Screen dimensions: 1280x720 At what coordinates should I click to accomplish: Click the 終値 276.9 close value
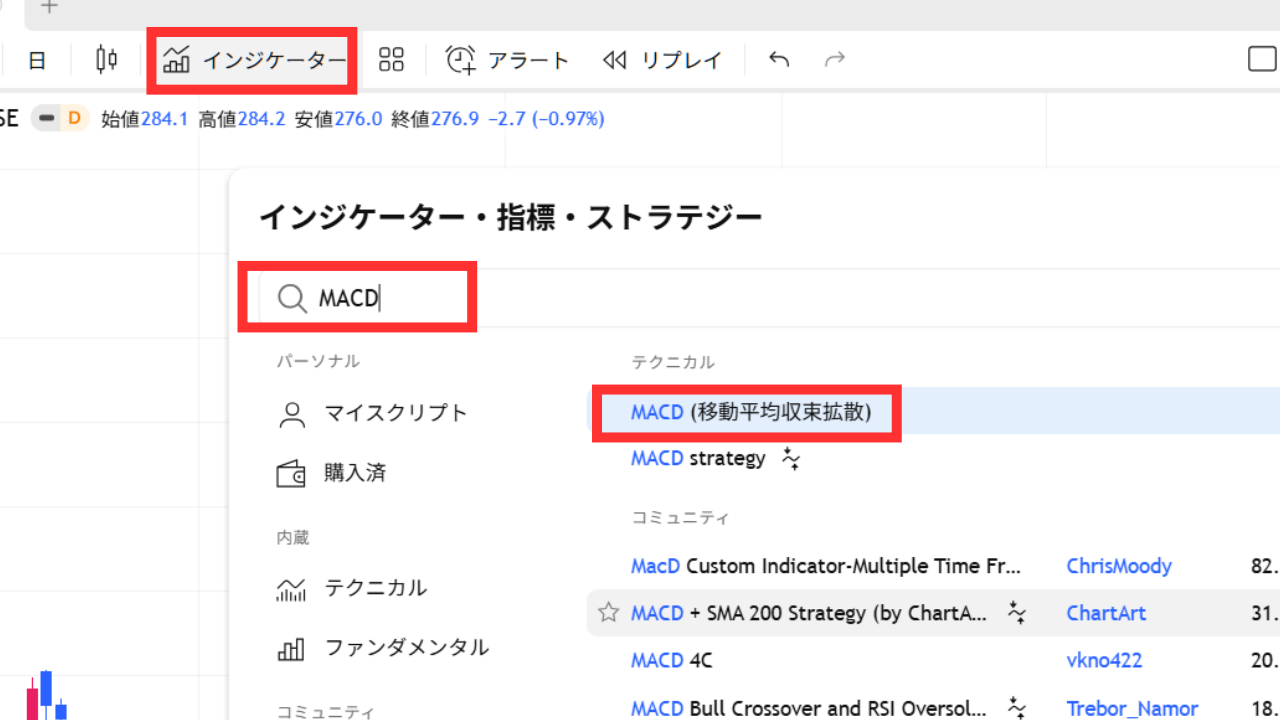[435, 119]
